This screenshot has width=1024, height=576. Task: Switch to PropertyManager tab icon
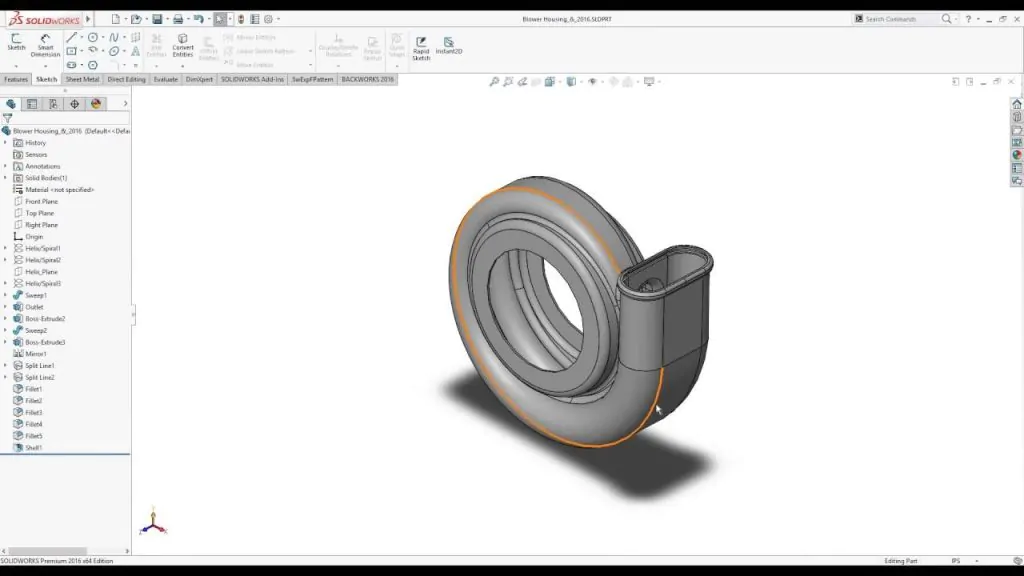coord(32,104)
